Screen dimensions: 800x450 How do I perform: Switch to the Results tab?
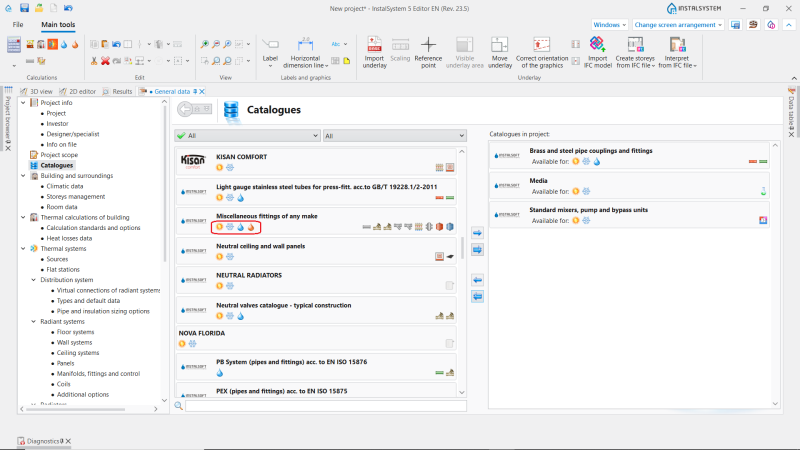click(117, 91)
